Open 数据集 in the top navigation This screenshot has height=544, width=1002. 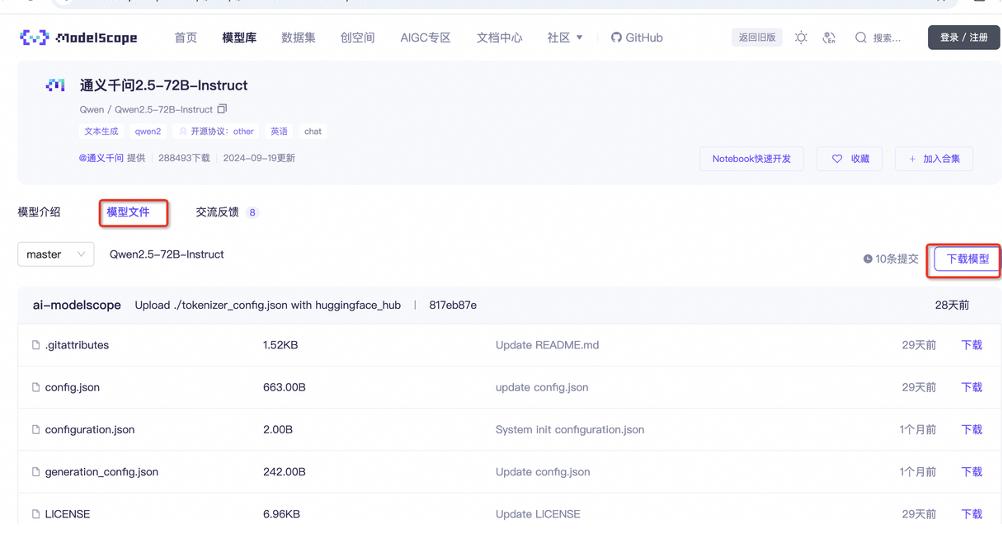298,38
